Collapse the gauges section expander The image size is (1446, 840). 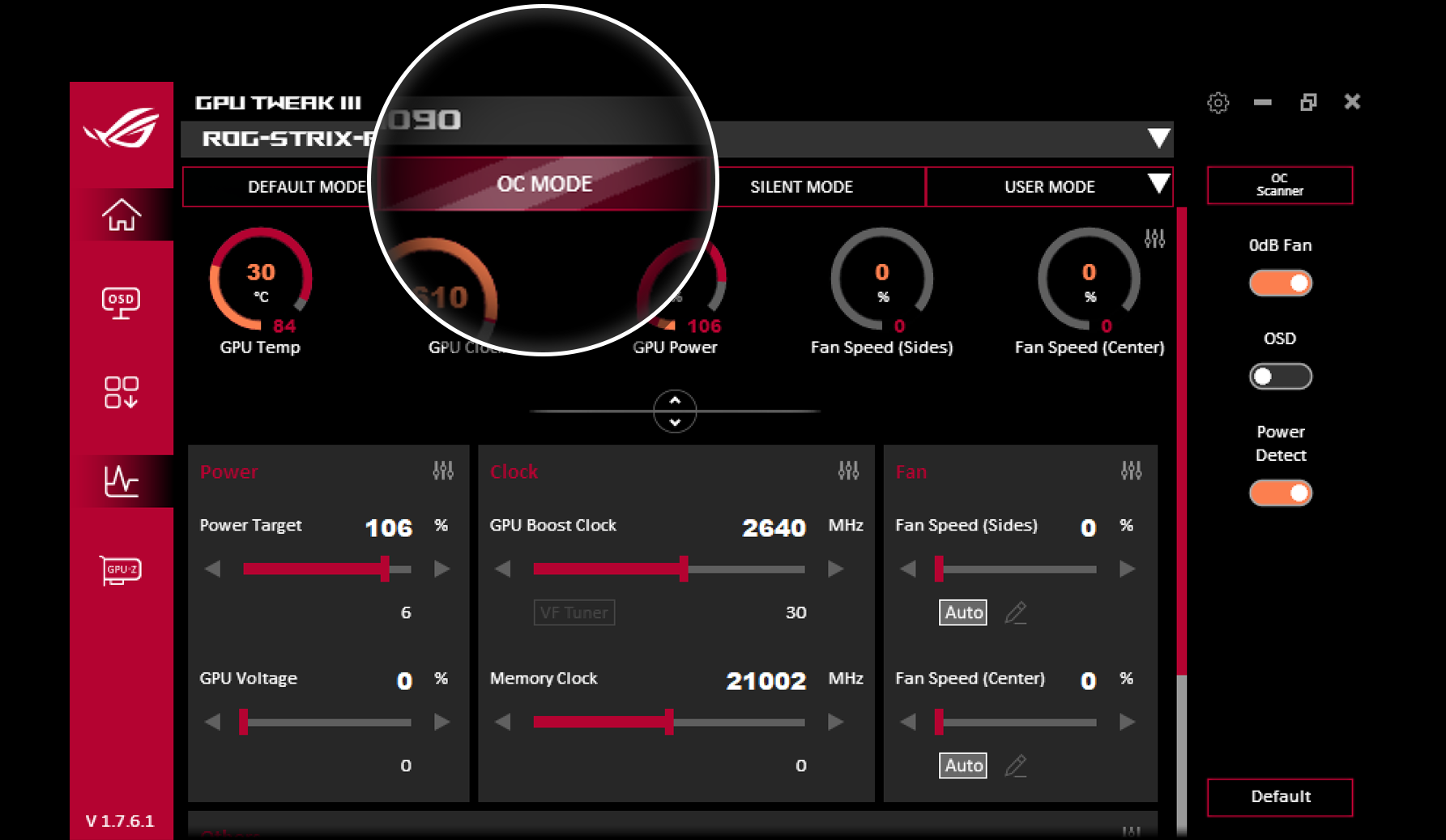click(x=675, y=411)
